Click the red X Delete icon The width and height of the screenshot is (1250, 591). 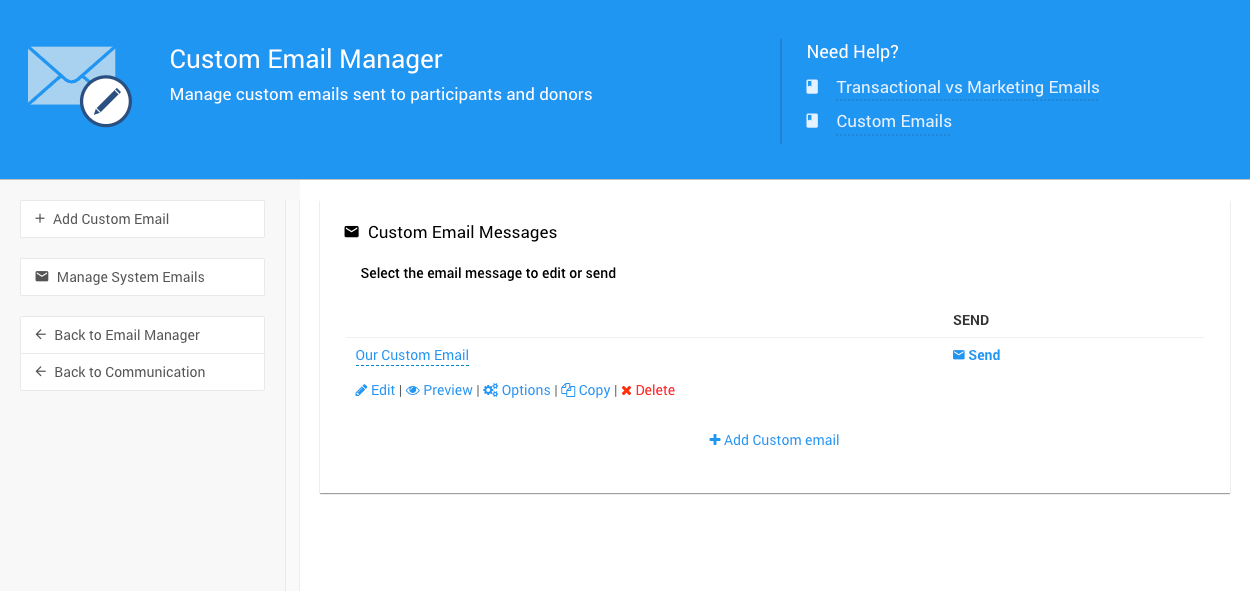point(626,390)
